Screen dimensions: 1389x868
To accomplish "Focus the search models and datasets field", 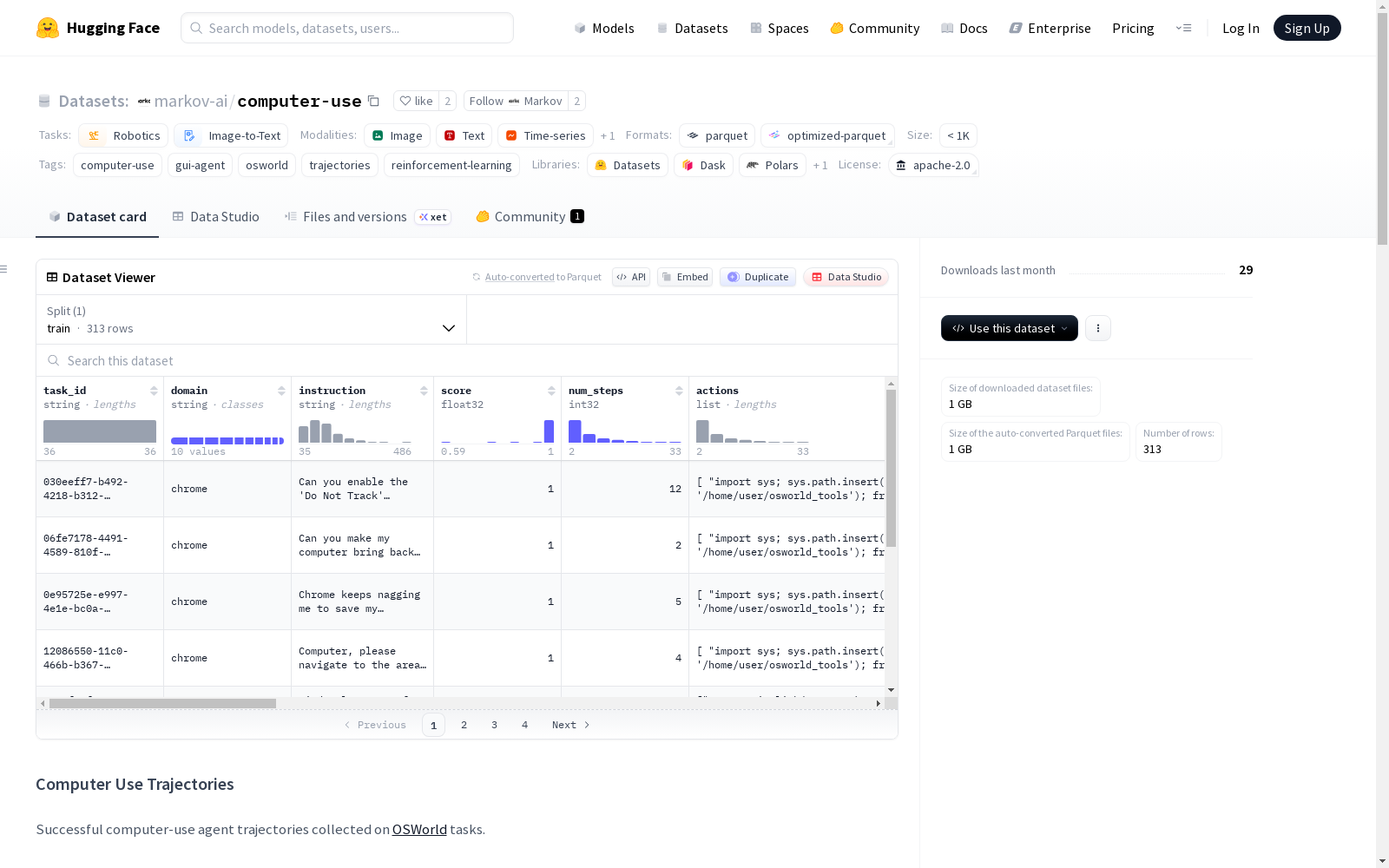I will [x=347, y=28].
